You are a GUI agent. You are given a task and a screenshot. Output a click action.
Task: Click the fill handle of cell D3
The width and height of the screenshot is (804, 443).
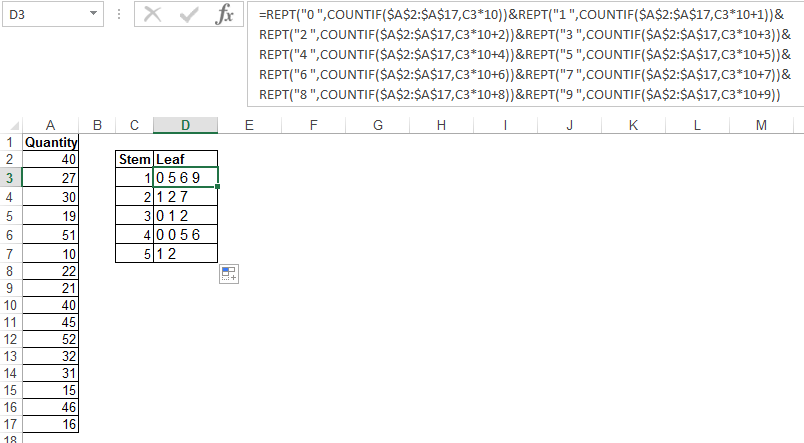click(x=217, y=187)
